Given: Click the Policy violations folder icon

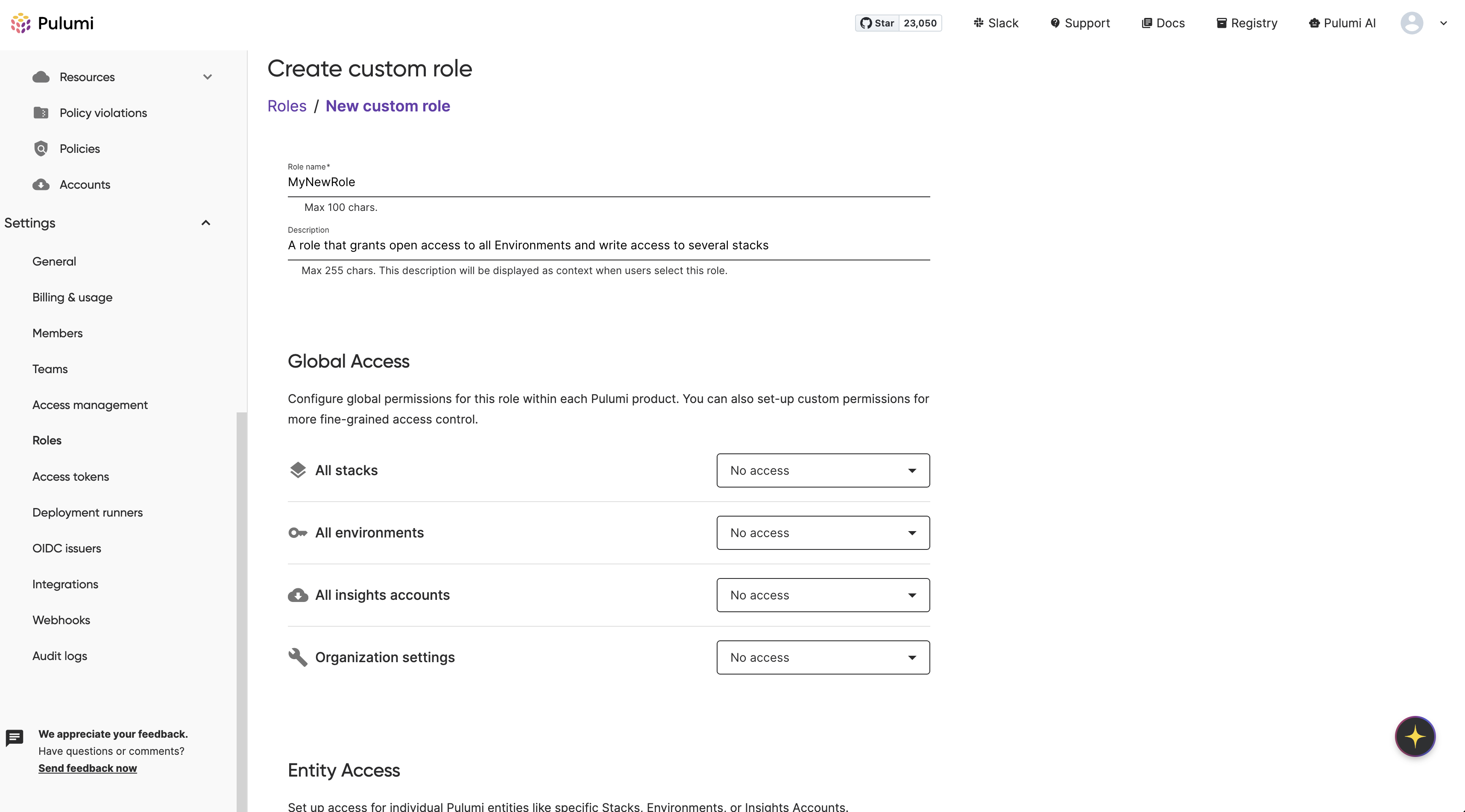Looking at the screenshot, I should click(x=41, y=113).
